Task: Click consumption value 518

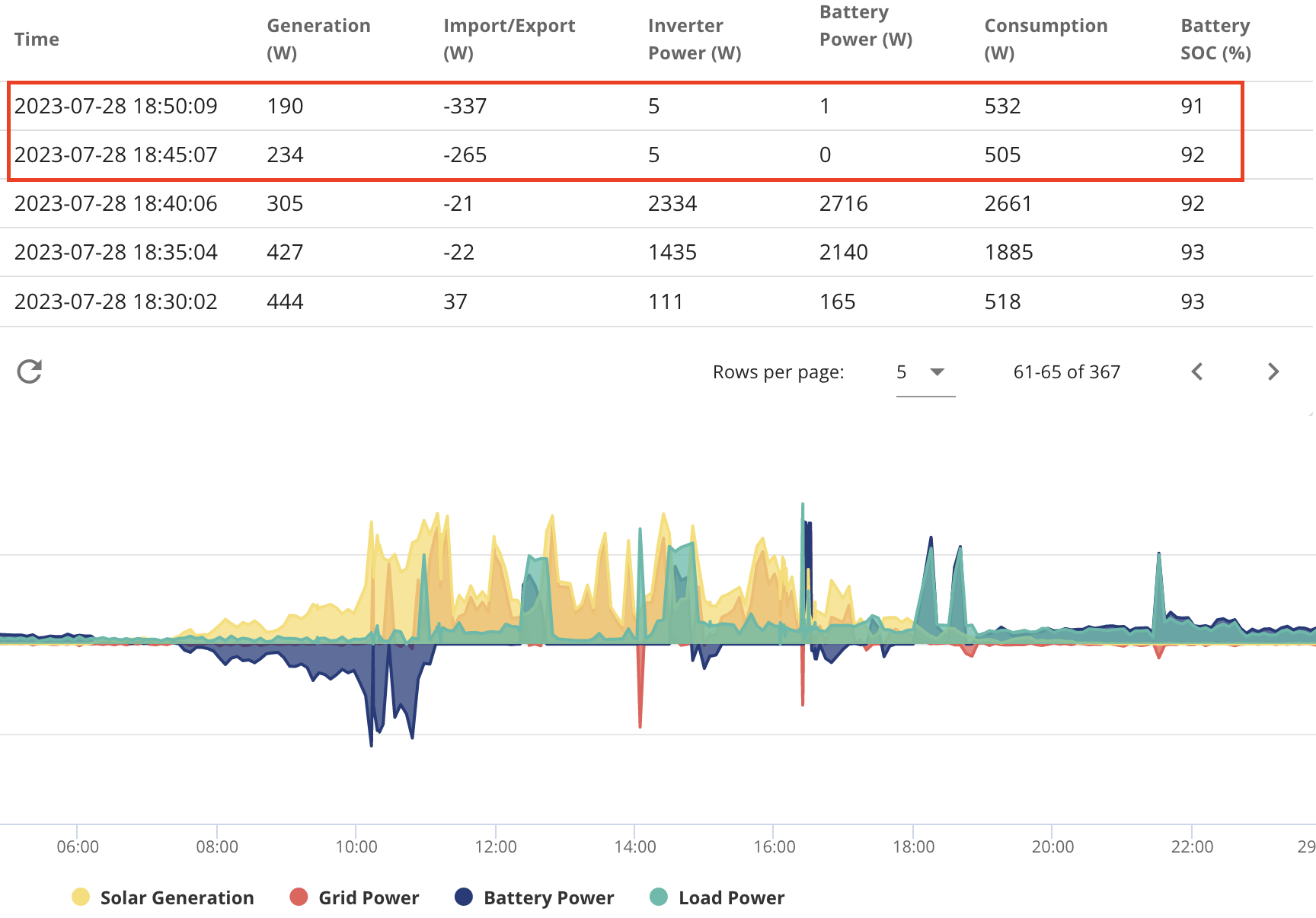Action: click(1002, 301)
